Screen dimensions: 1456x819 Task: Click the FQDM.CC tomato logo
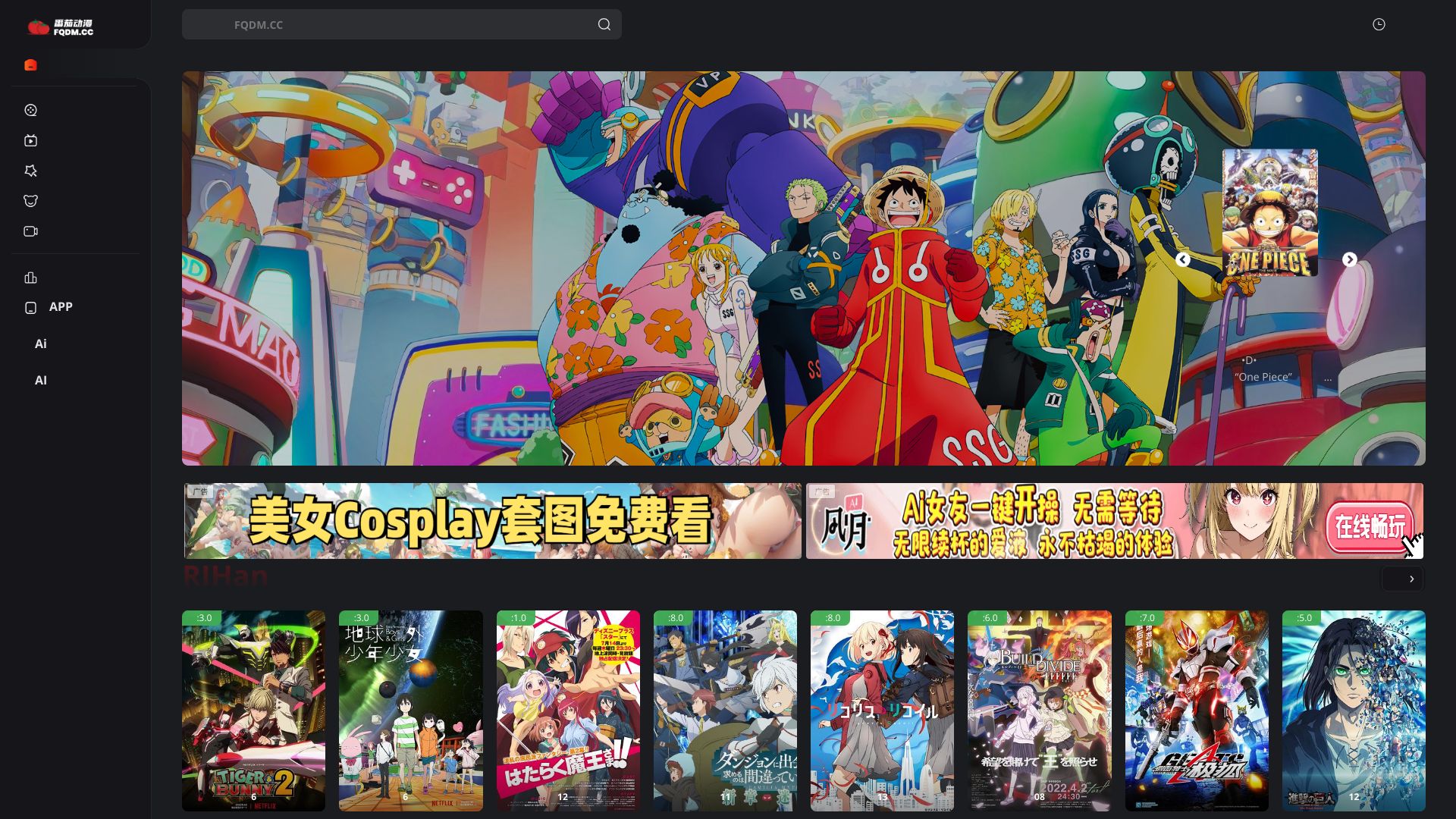pyautogui.click(x=60, y=27)
